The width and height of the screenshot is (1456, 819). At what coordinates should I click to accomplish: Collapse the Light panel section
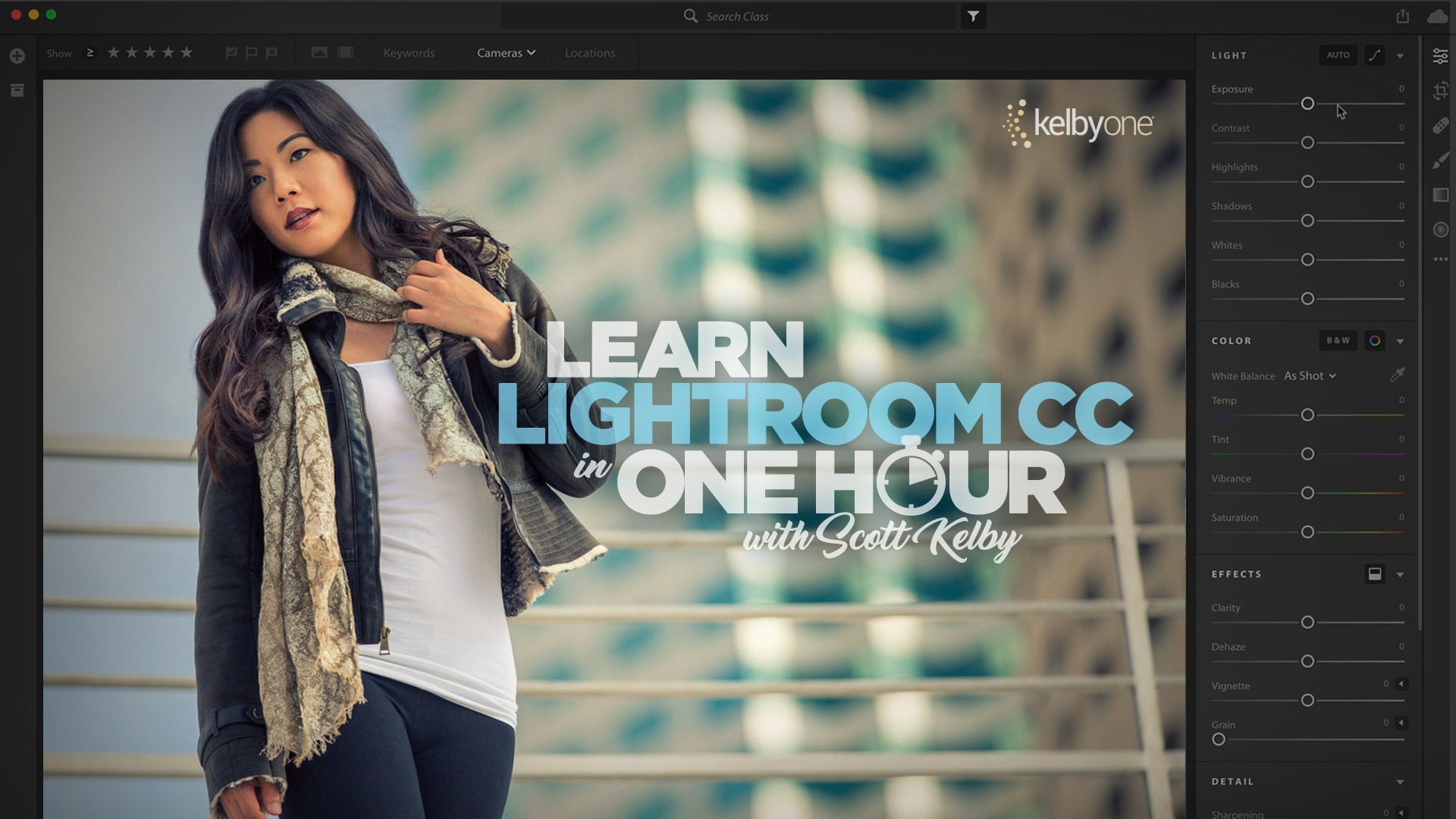[x=1400, y=56]
